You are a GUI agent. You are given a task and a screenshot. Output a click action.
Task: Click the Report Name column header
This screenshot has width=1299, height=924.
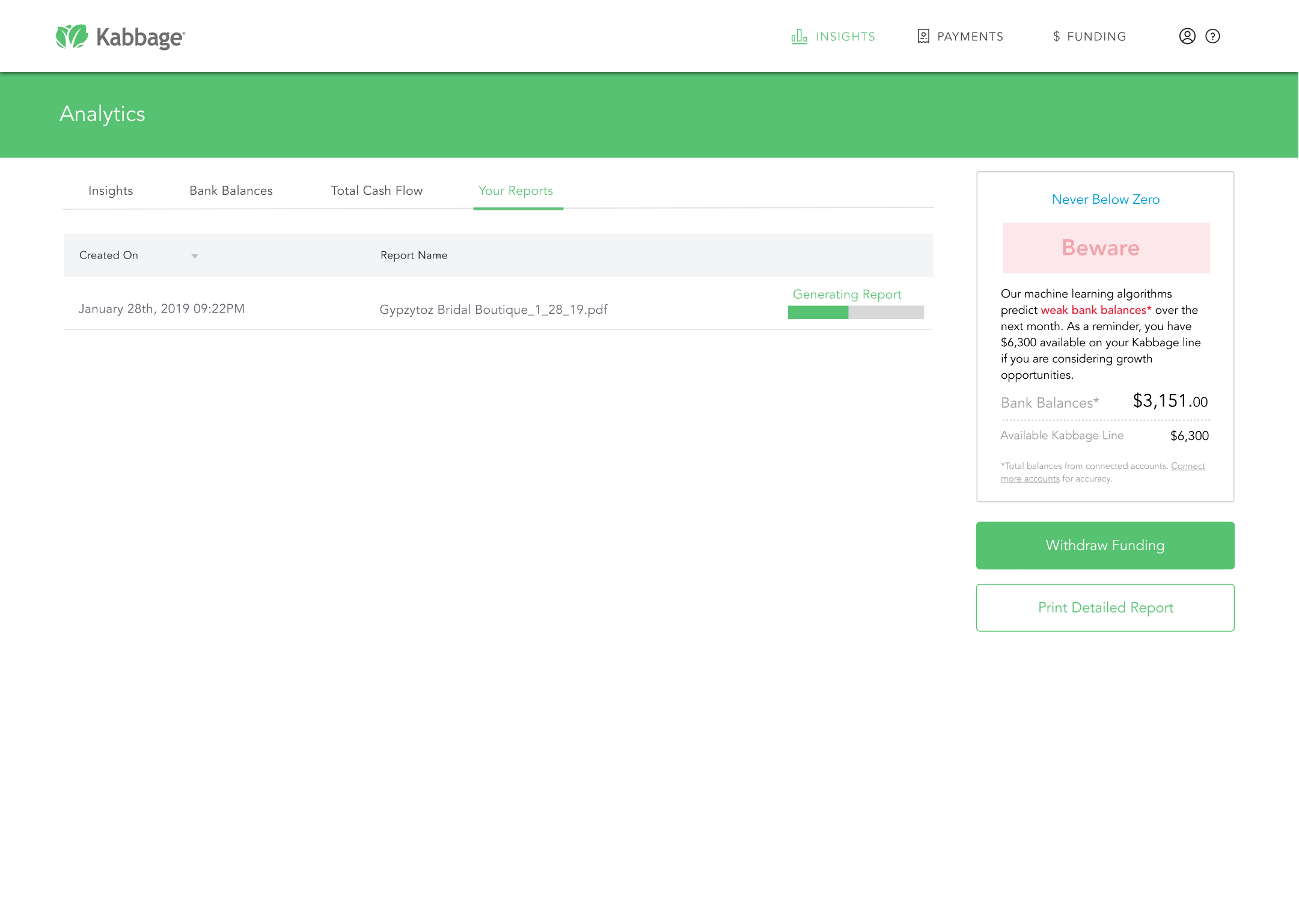pos(414,255)
